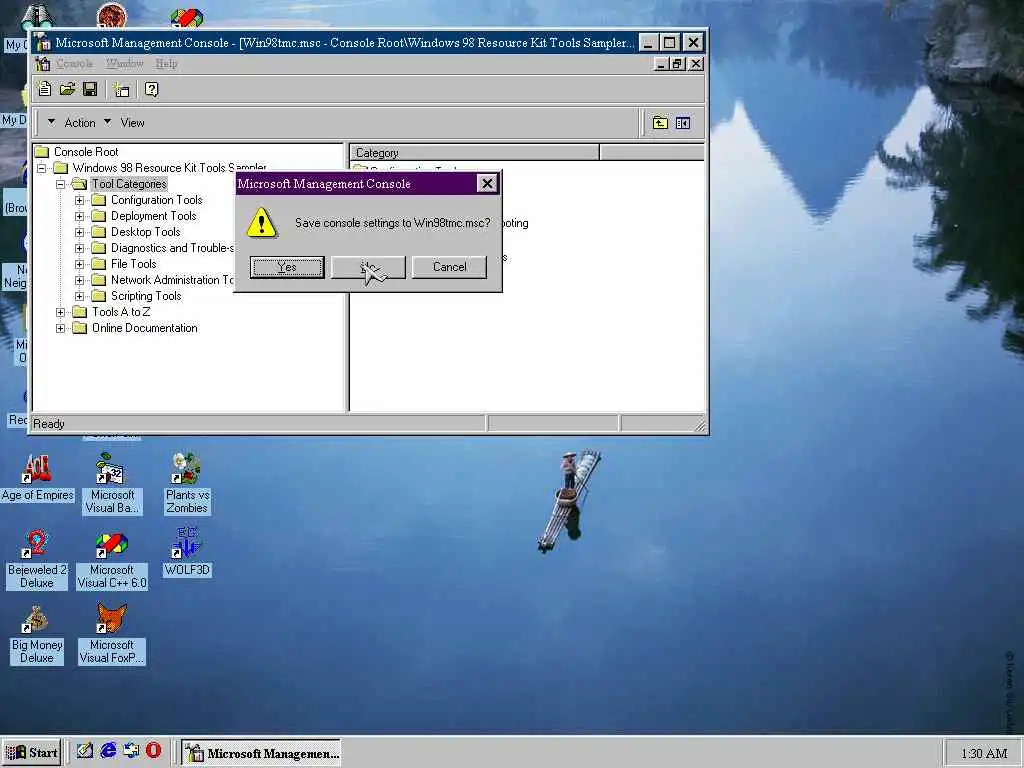The height and width of the screenshot is (768, 1024).
Task: Click the Save console floppy icon
Action: click(x=90, y=89)
